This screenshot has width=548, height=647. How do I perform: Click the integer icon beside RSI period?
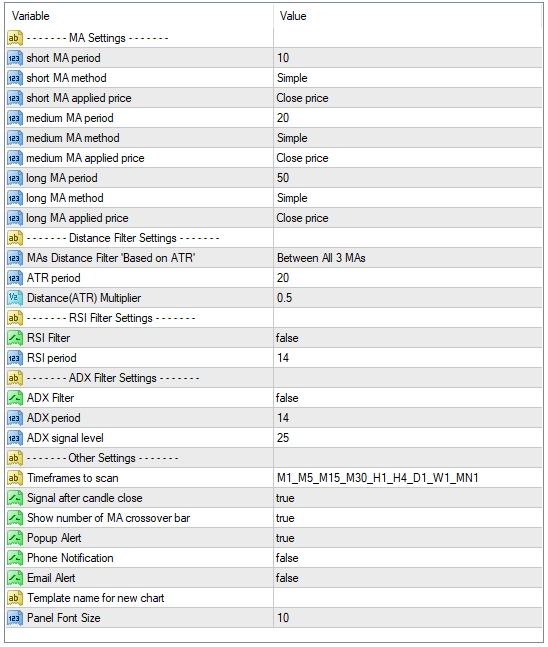pyautogui.click(x=14, y=358)
